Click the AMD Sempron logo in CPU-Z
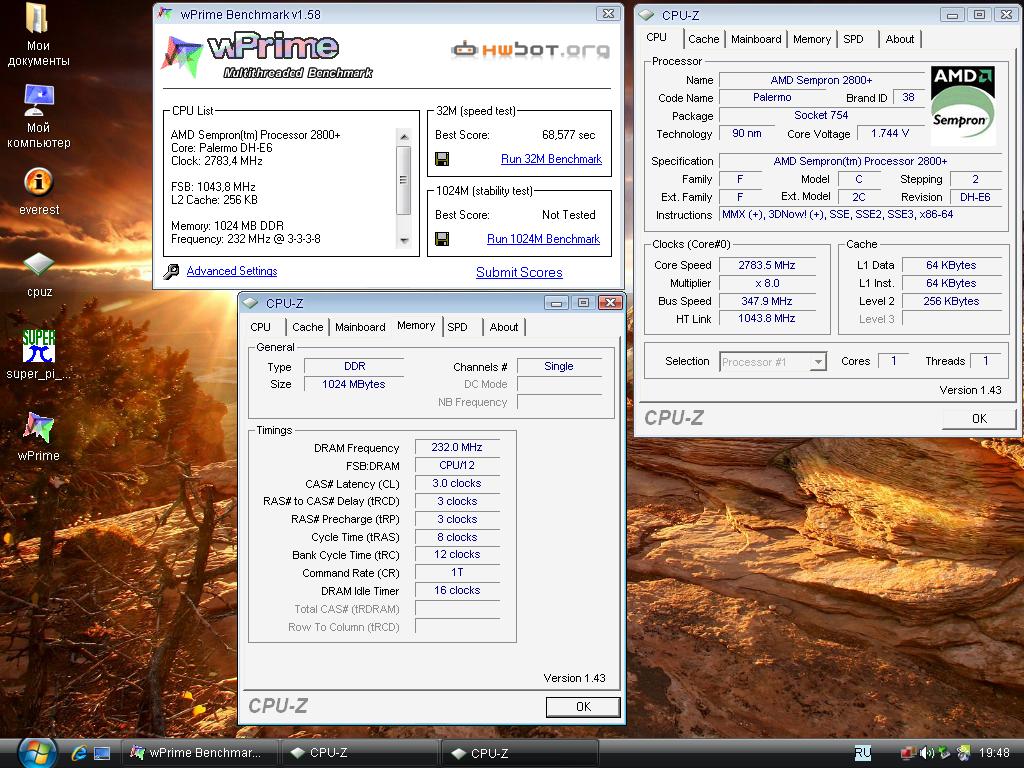The width and height of the screenshot is (1024, 768). point(962,104)
